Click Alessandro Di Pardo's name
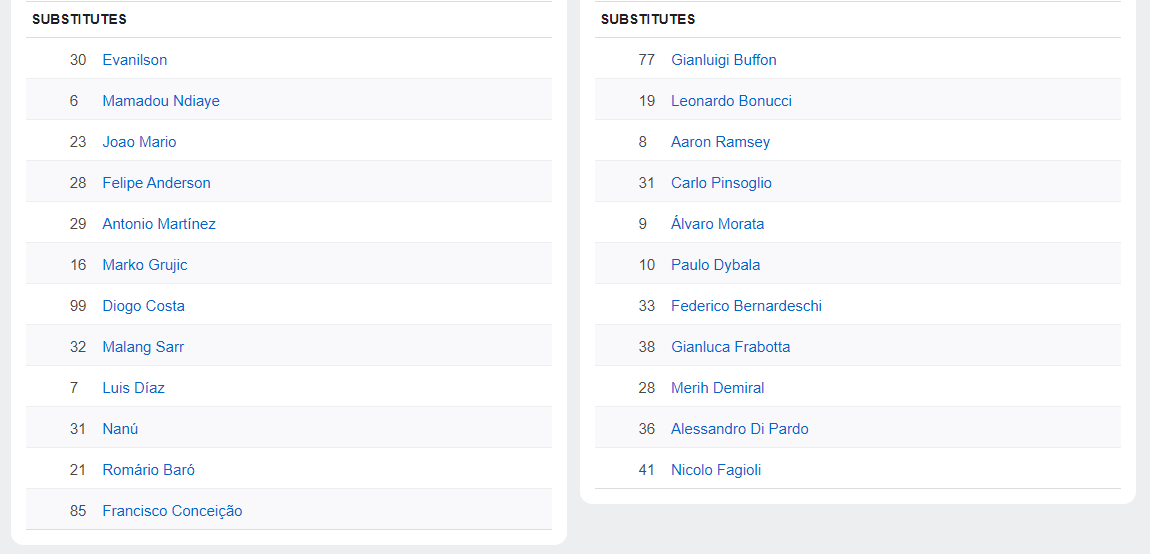The width and height of the screenshot is (1150, 554). click(739, 429)
